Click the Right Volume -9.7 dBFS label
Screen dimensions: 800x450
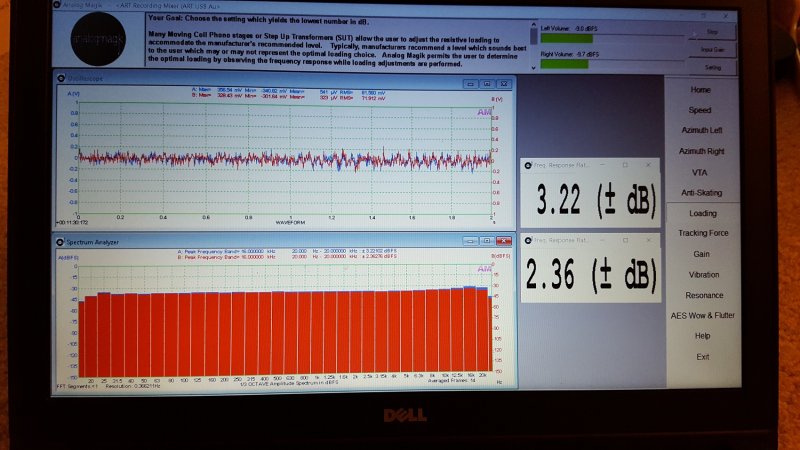click(569, 54)
